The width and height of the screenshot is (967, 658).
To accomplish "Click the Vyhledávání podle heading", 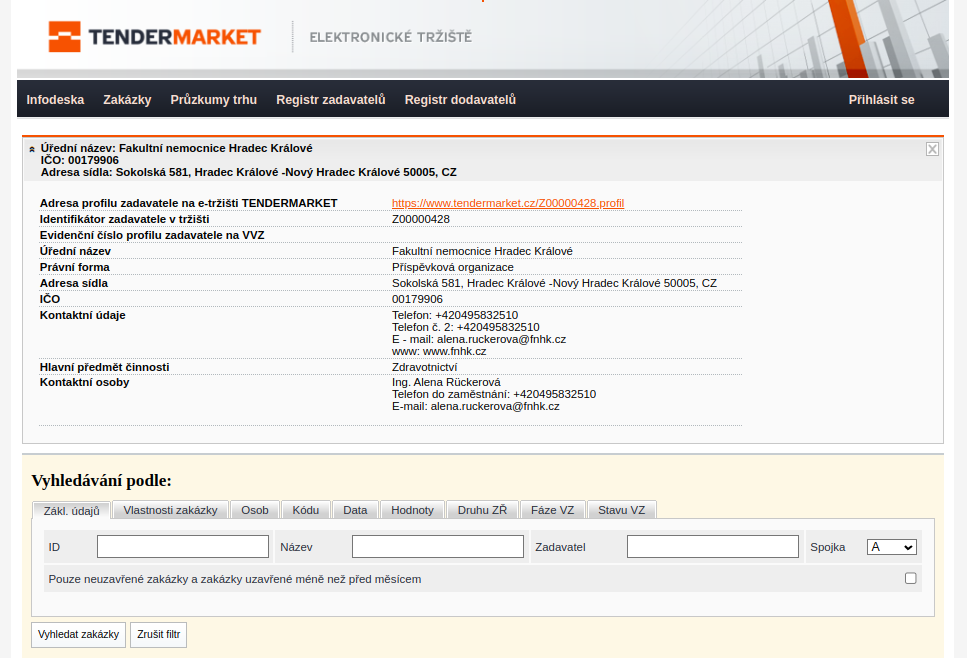I will tap(102, 480).
